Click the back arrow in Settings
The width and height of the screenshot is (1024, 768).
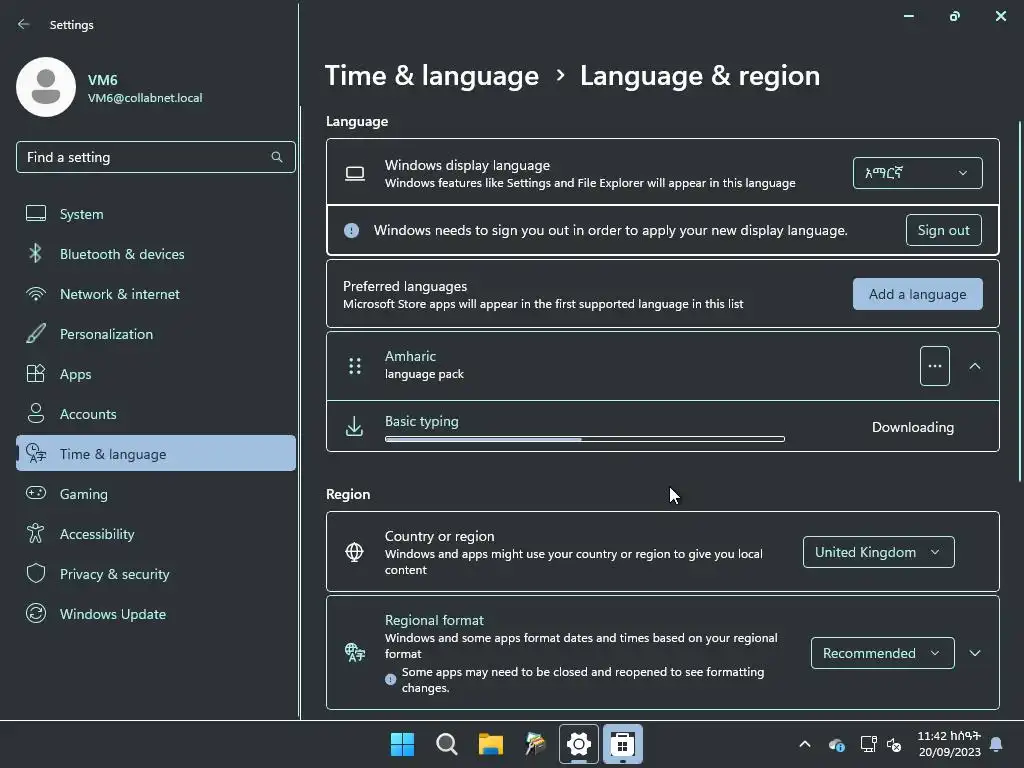pos(24,24)
